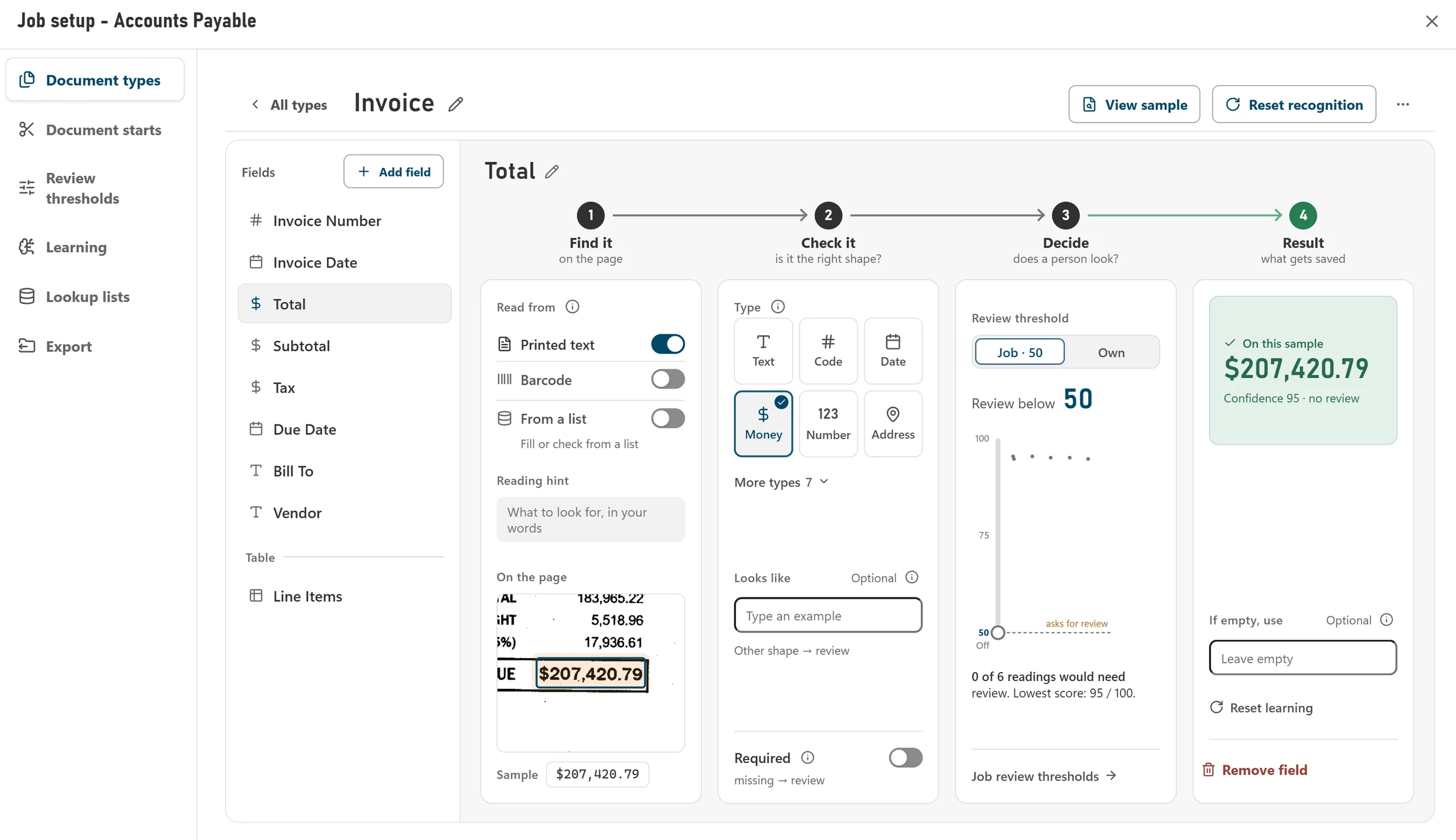This screenshot has height=840, width=1456.
Task: Click the review threshold slider handle at 50
Action: [998, 633]
